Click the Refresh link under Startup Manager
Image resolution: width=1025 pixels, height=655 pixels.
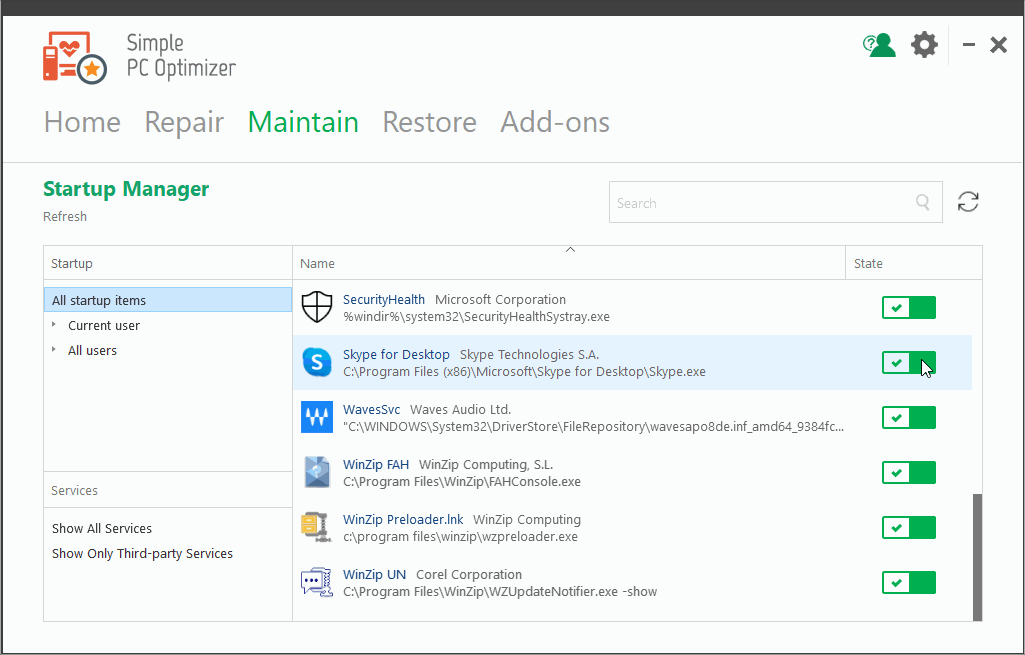pos(65,216)
